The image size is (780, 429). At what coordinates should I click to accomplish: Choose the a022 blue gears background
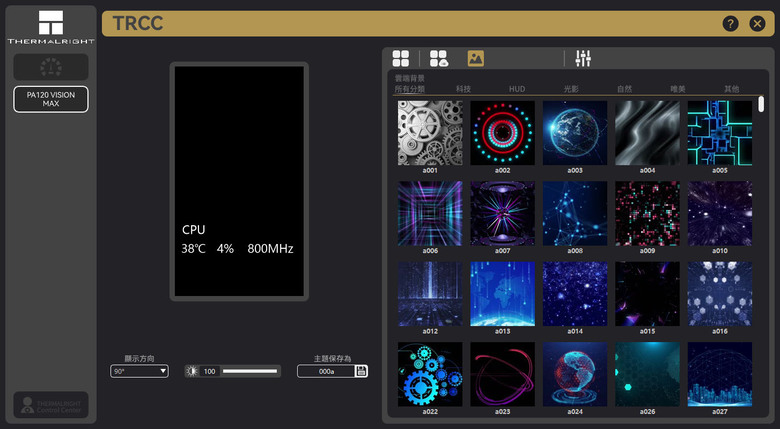(430, 374)
